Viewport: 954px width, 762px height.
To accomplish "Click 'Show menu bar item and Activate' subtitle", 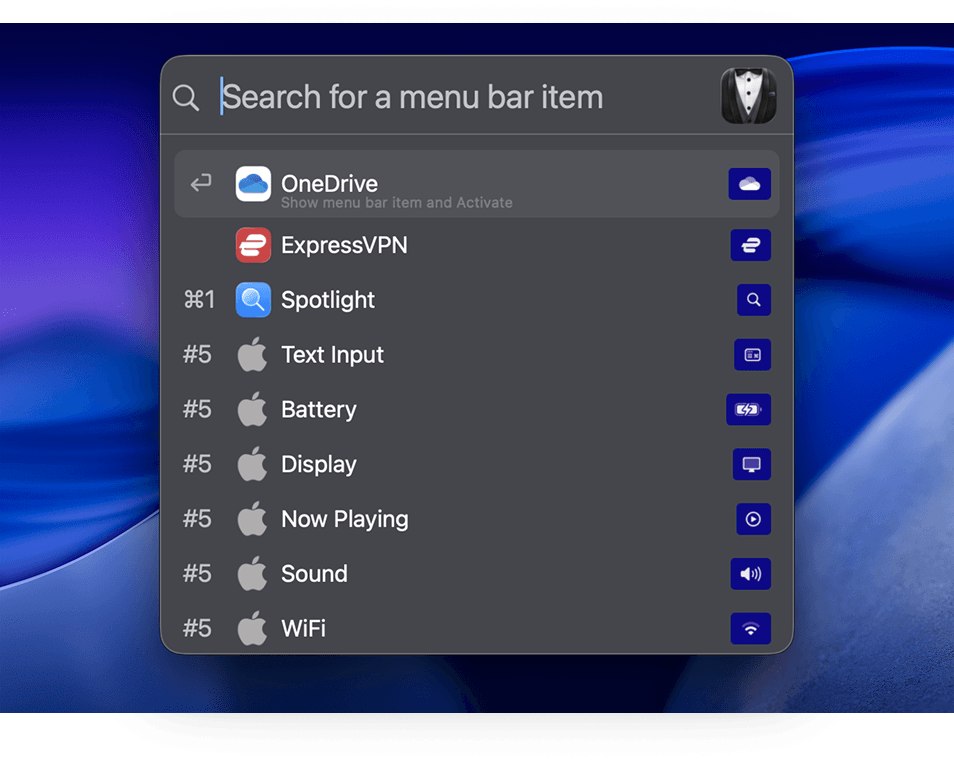I will pyautogui.click(x=397, y=203).
